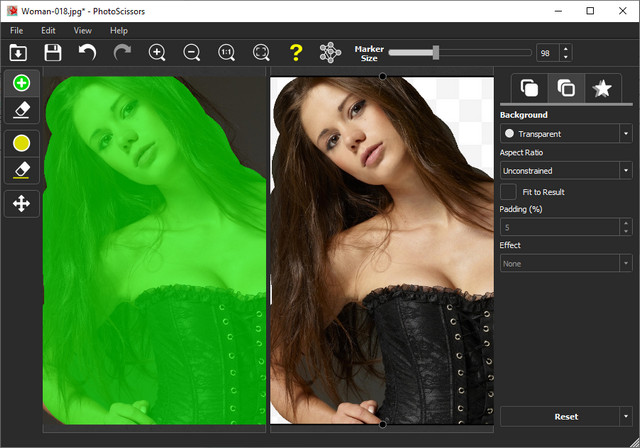
Task: Open the File menu
Action: (17, 31)
